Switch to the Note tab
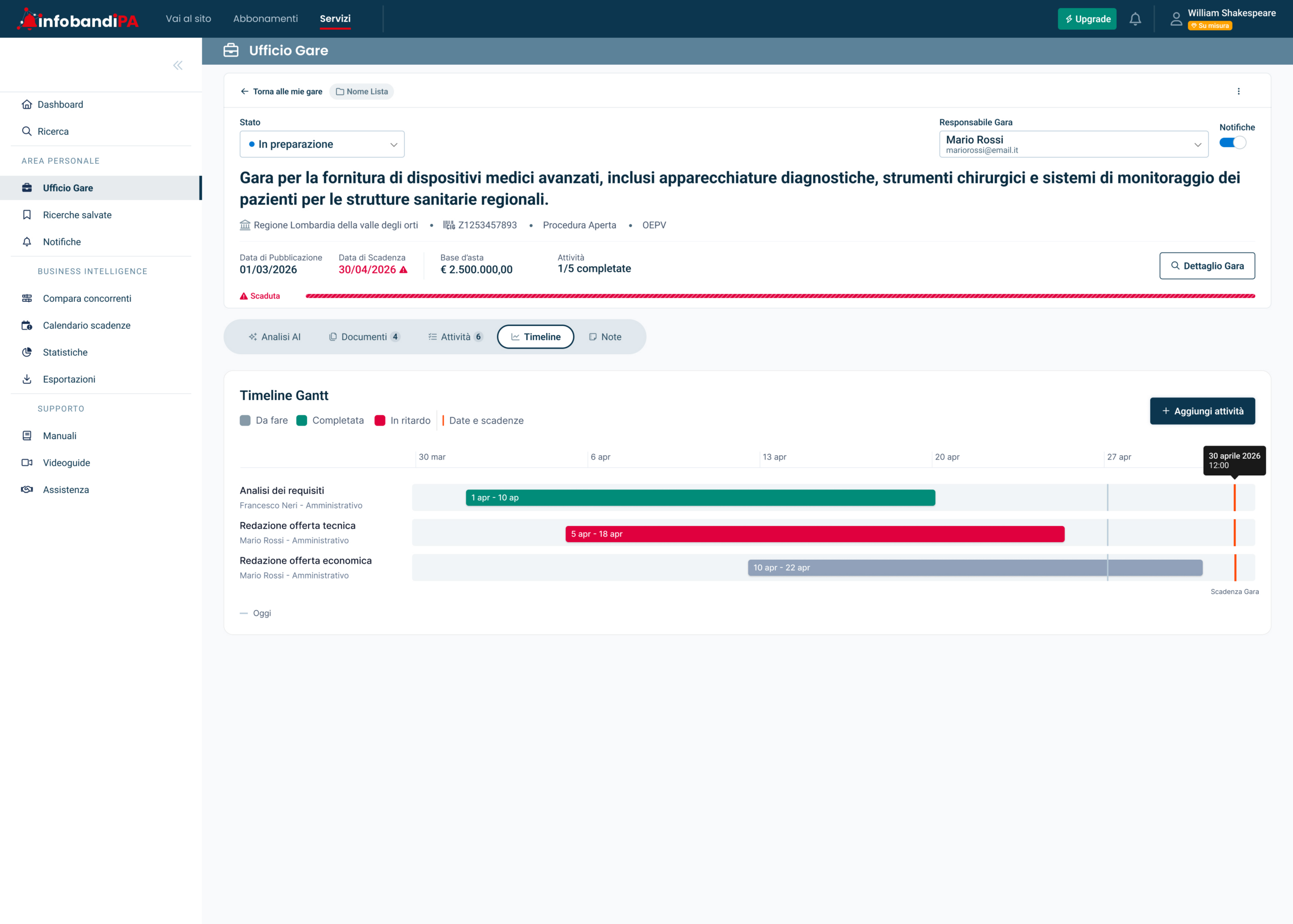 pyautogui.click(x=605, y=337)
